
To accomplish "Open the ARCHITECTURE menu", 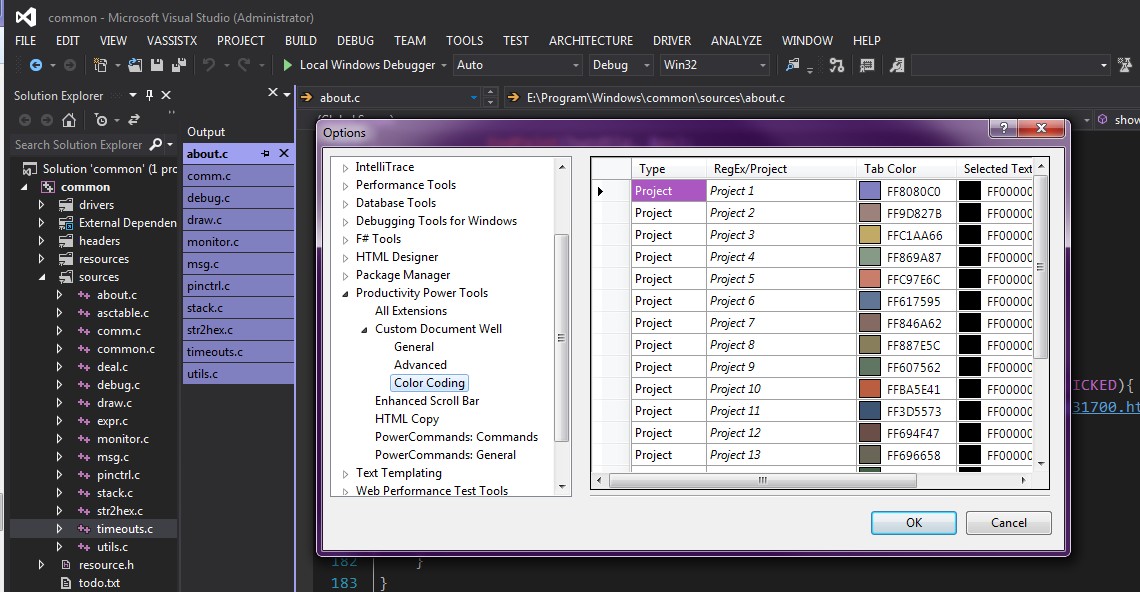I will [591, 41].
